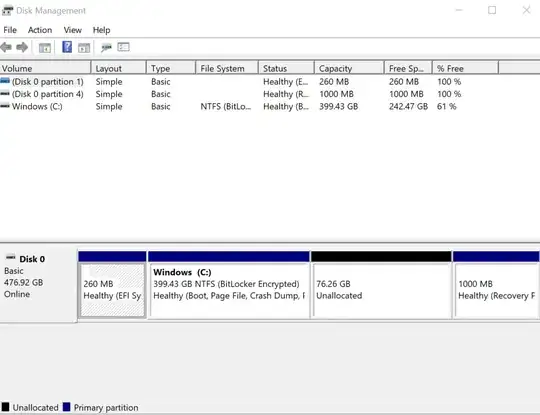Click the Properties/settings list toolbar icon

point(123,47)
